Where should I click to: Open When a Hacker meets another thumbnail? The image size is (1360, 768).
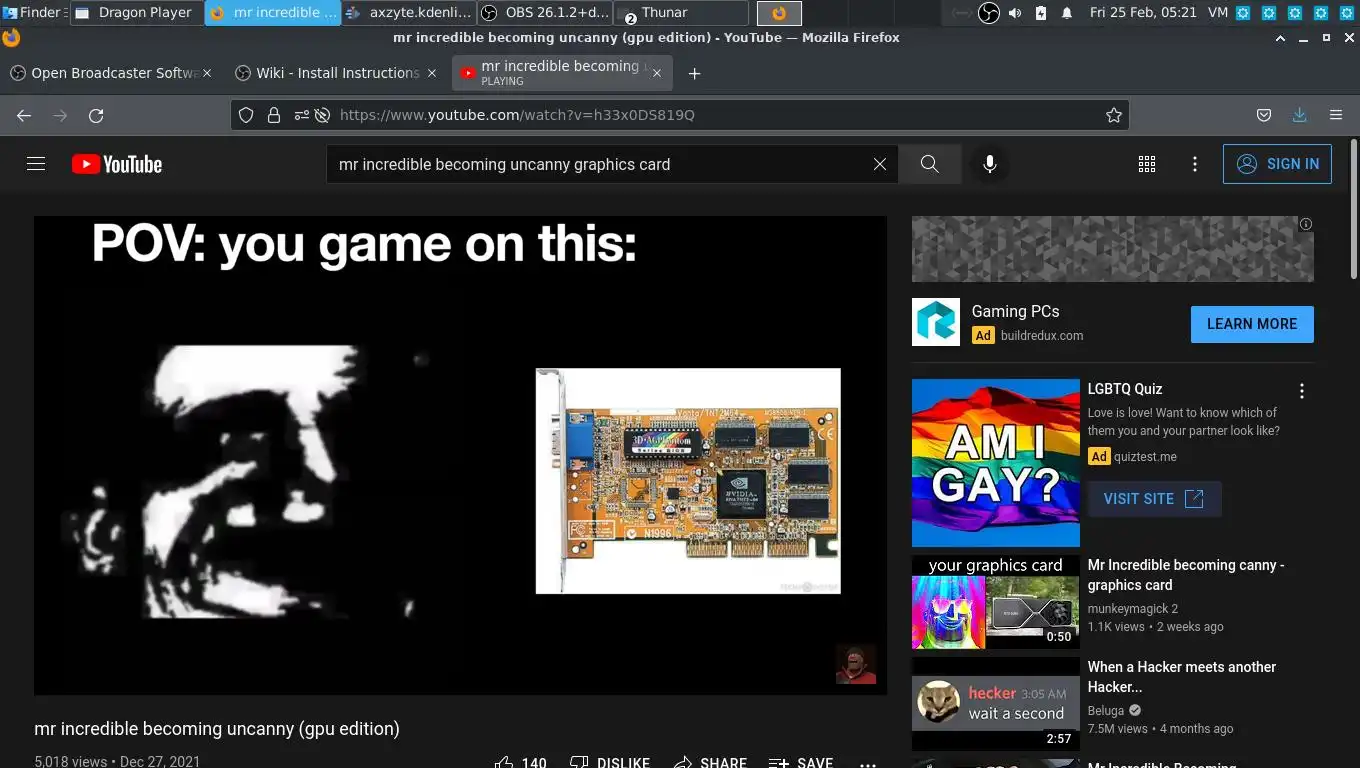(x=996, y=704)
